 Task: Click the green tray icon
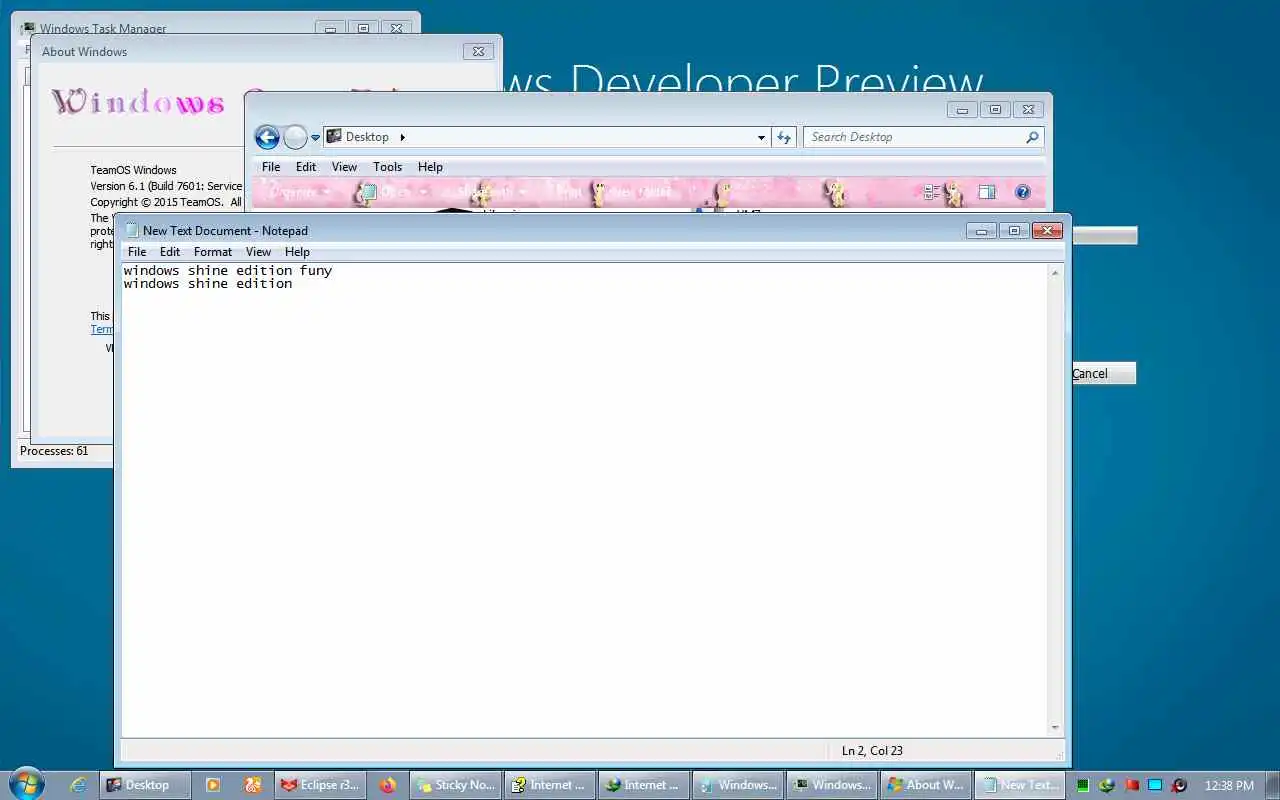1083,786
